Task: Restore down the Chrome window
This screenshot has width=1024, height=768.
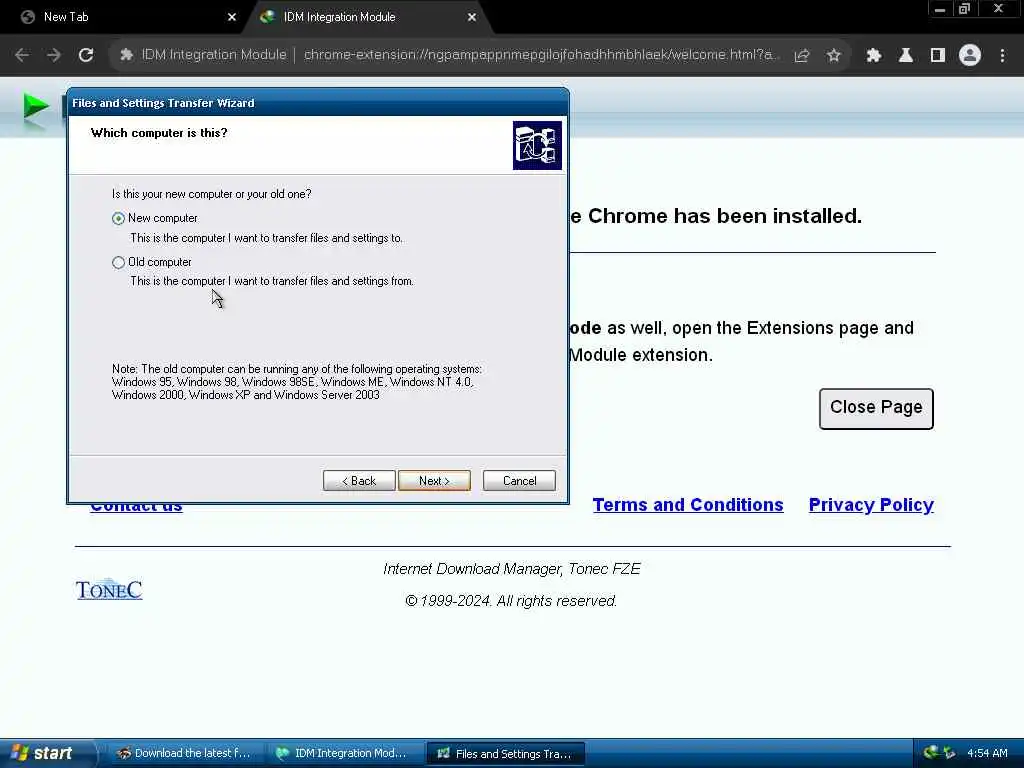Action: pos(965,9)
